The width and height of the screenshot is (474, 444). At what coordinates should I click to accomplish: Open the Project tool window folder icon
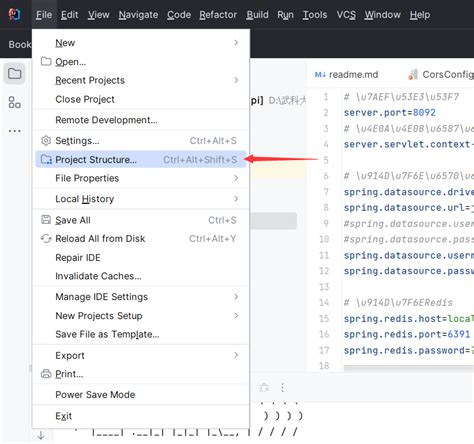coord(15,74)
